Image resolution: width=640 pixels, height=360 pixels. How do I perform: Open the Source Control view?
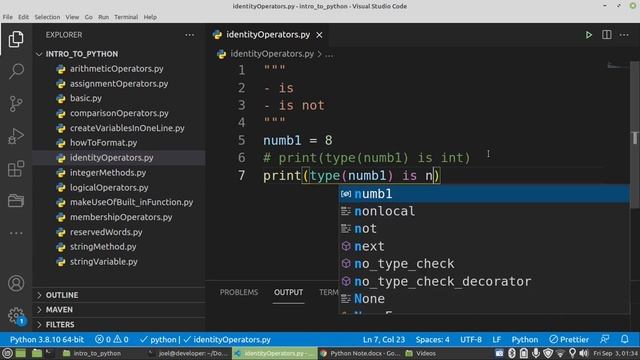(x=16, y=104)
